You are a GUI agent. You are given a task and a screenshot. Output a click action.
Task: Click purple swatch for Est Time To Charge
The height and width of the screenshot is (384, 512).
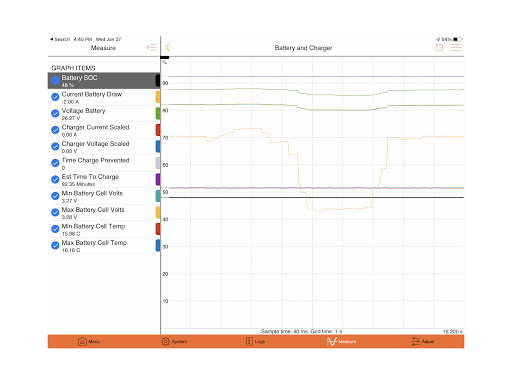158,179
